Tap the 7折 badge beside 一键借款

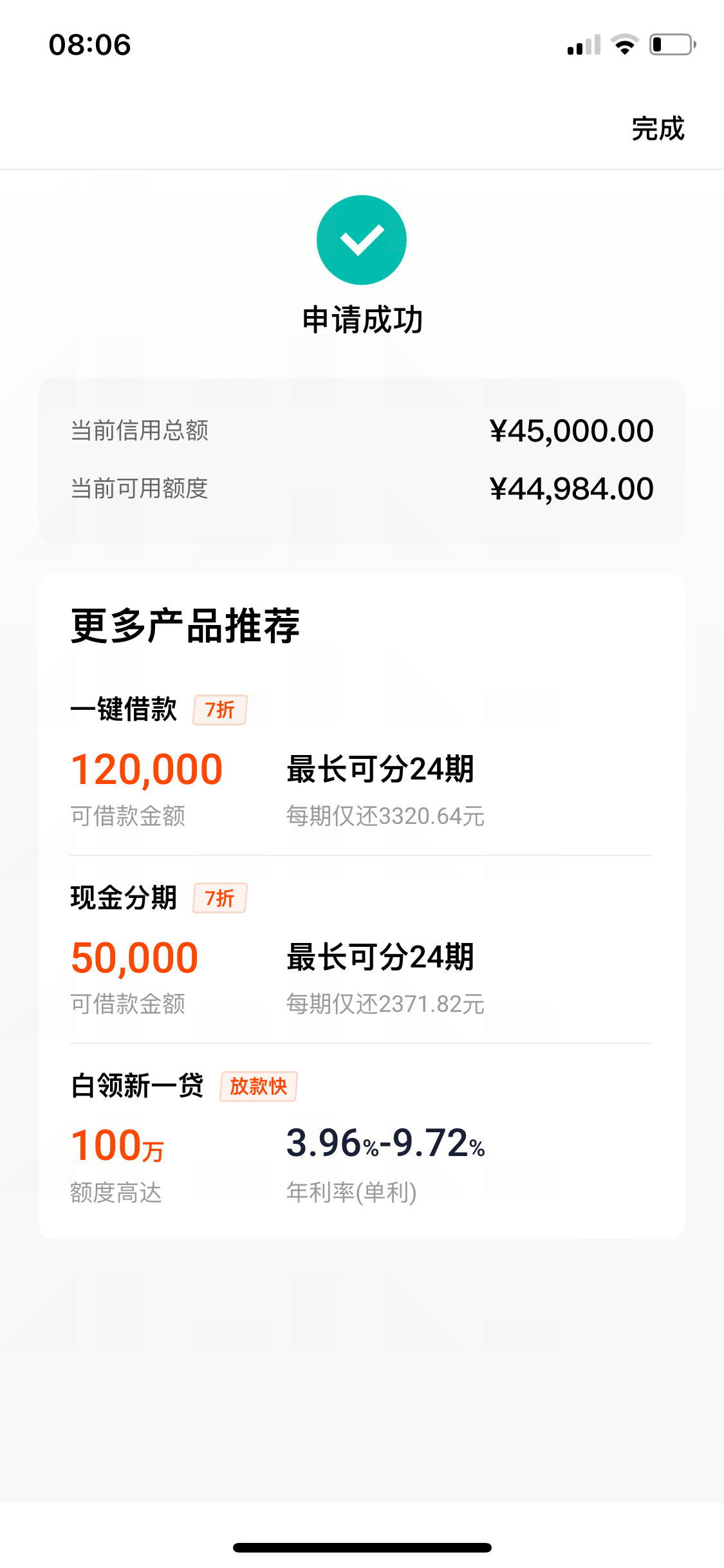(220, 710)
